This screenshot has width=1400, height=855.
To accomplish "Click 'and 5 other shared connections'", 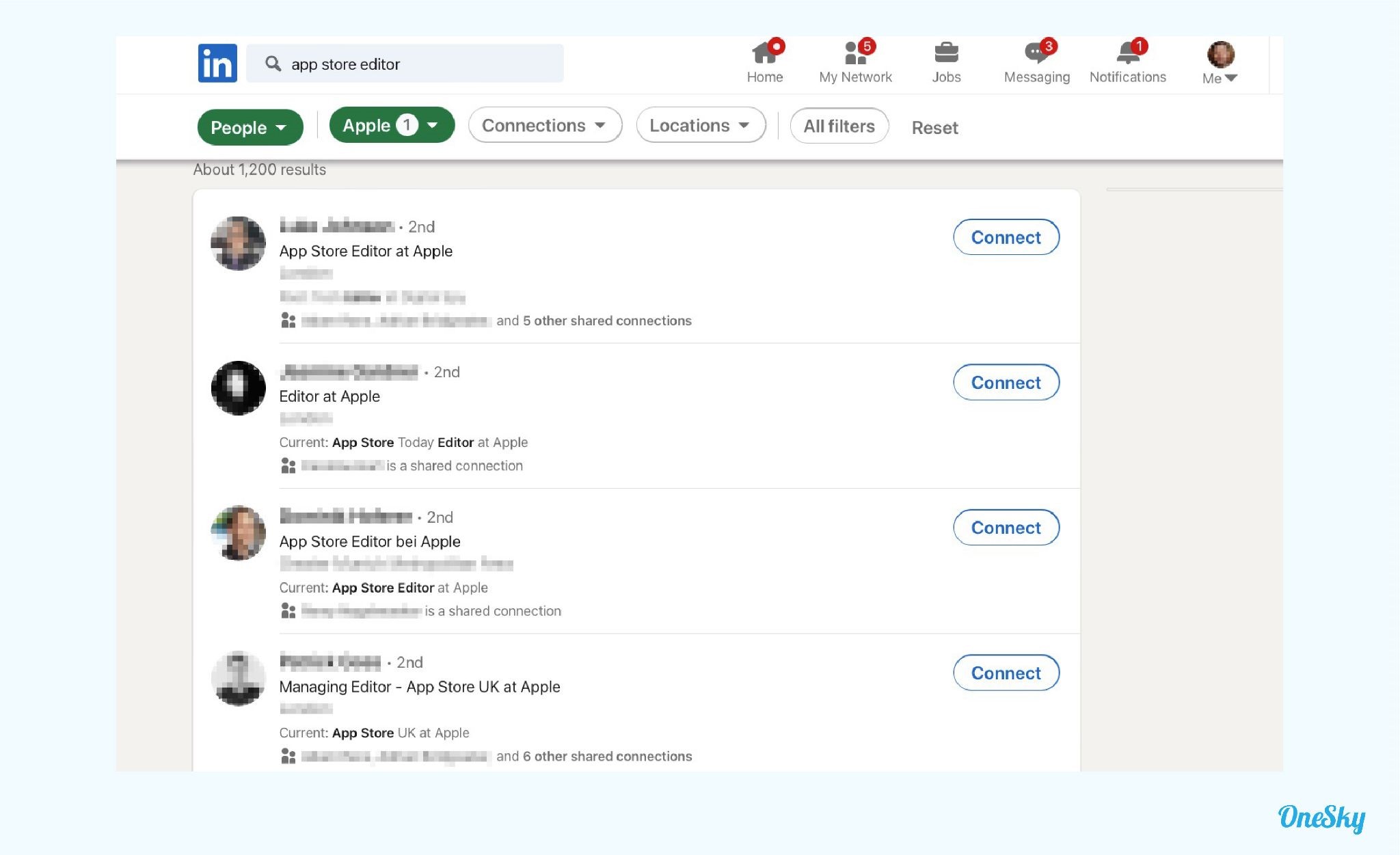I will pyautogui.click(x=593, y=321).
